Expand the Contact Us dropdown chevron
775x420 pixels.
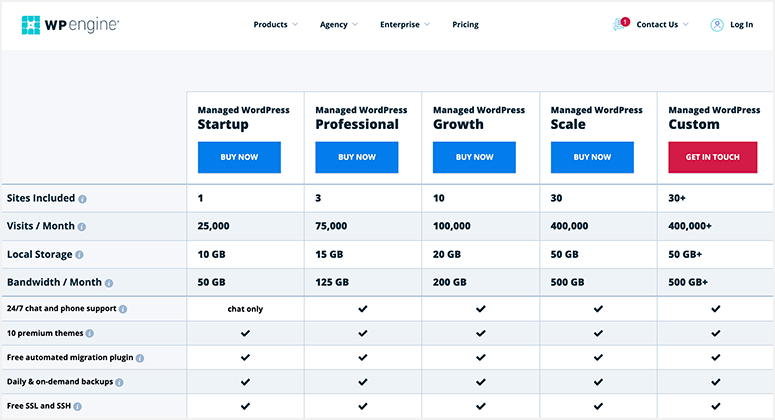point(686,24)
